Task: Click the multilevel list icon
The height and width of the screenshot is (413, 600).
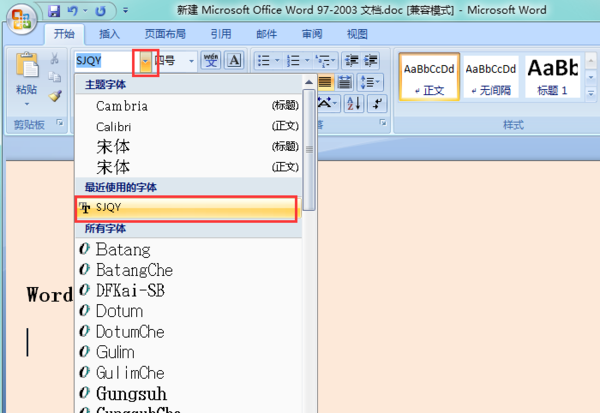Action: tap(325, 60)
